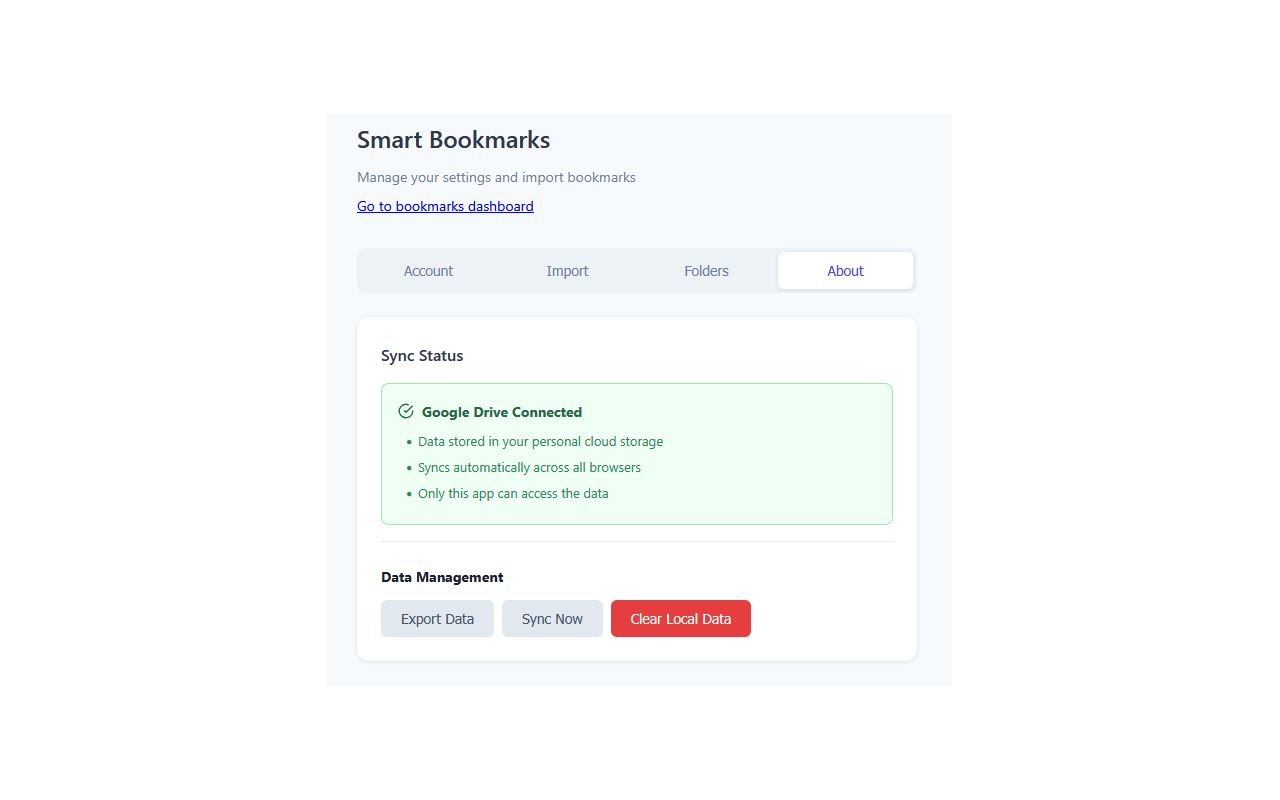Image resolution: width=1280 pixels, height=800 pixels.
Task: Click the Only this app can access text
Action: pos(513,493)
